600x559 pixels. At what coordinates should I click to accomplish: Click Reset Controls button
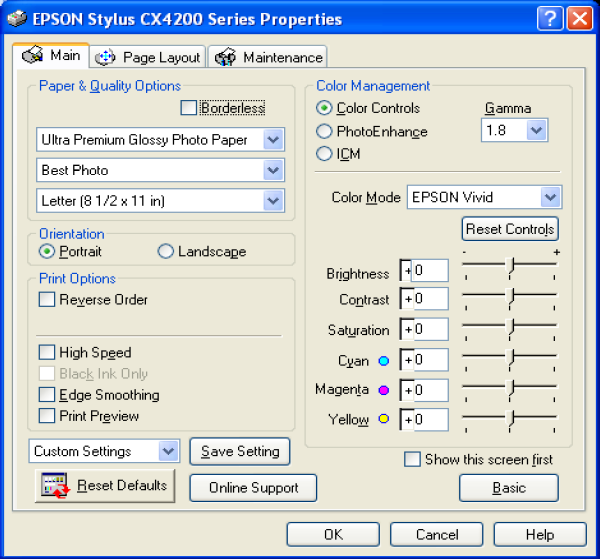tap(510, 229)
